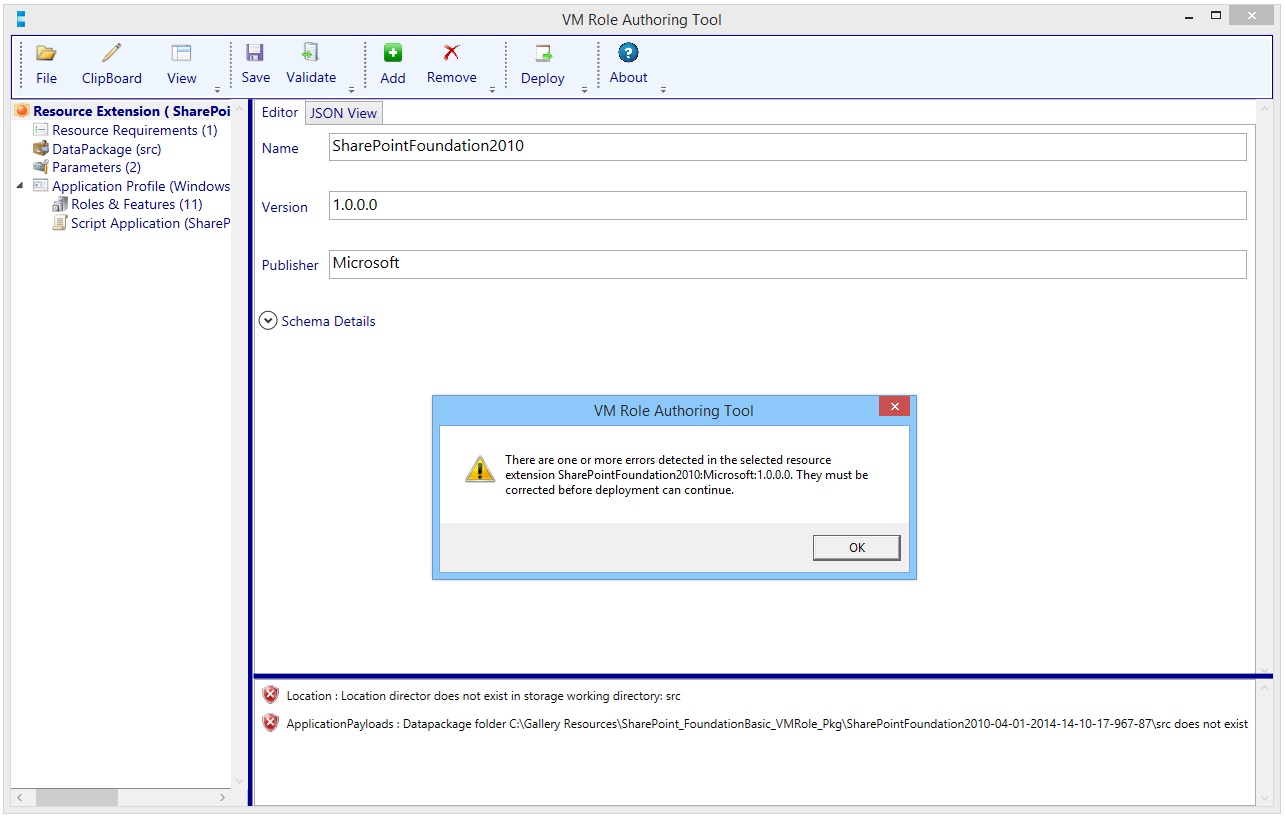Click the Save icon
This screenshot has width=1286, height=820.
point(255,63)
